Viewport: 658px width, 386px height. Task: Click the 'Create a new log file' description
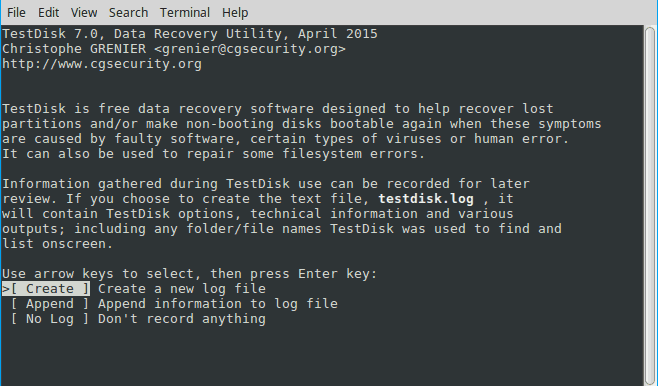coord(182,289)
